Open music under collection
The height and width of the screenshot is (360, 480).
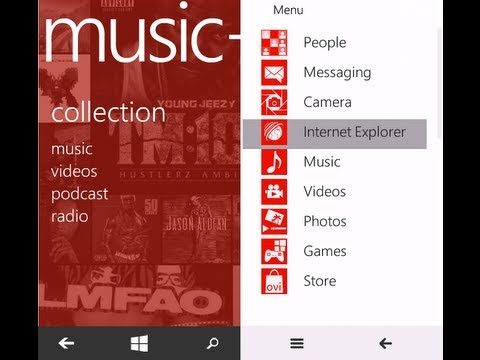72,149
